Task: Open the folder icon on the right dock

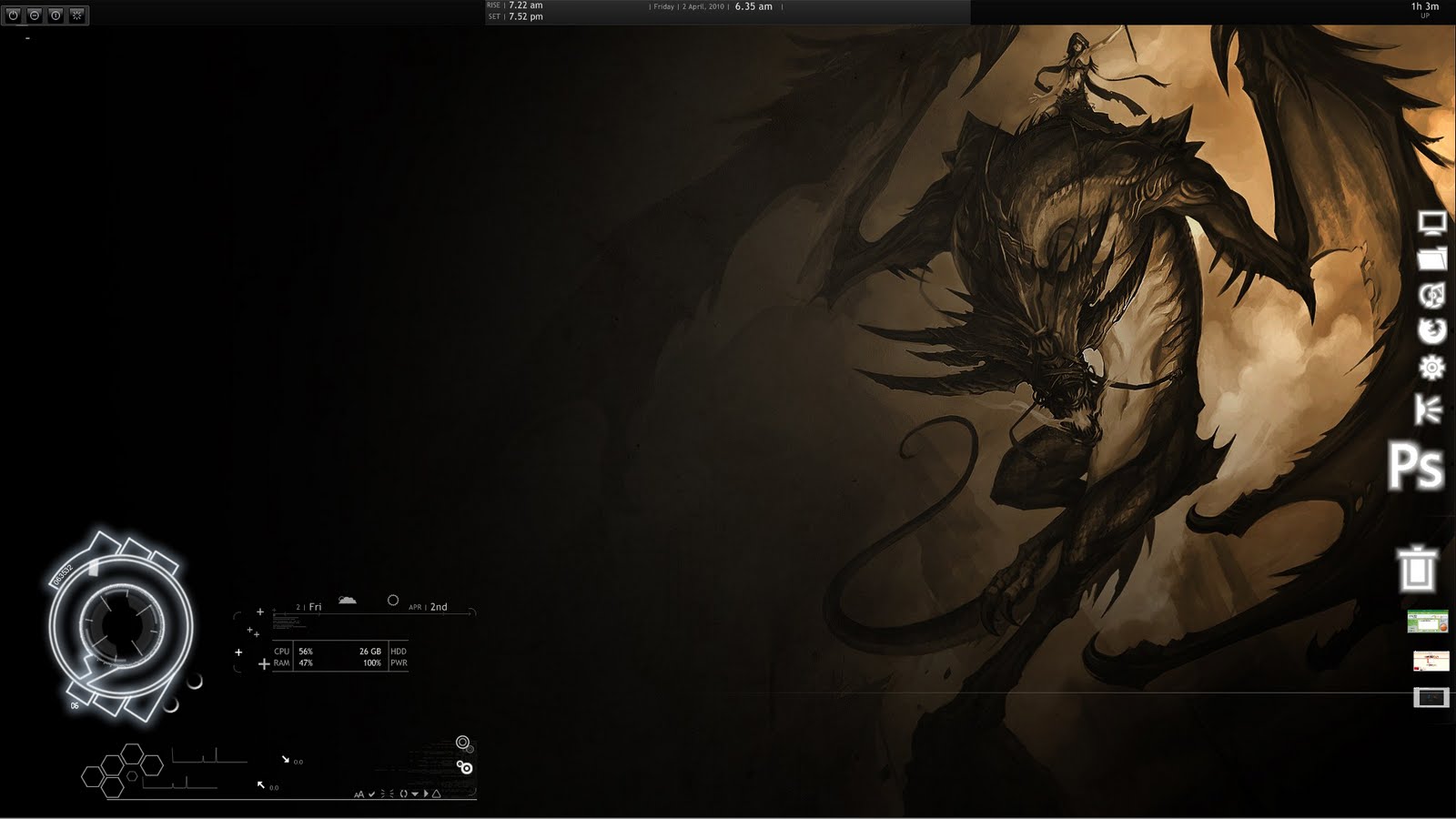Action: point(1431,259)
